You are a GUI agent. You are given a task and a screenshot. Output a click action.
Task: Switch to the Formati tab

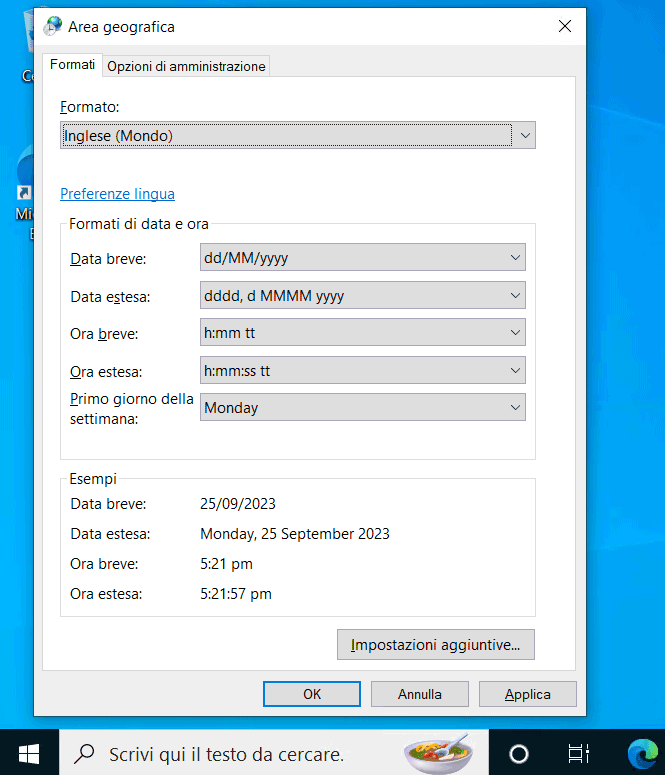pos(72,65)
